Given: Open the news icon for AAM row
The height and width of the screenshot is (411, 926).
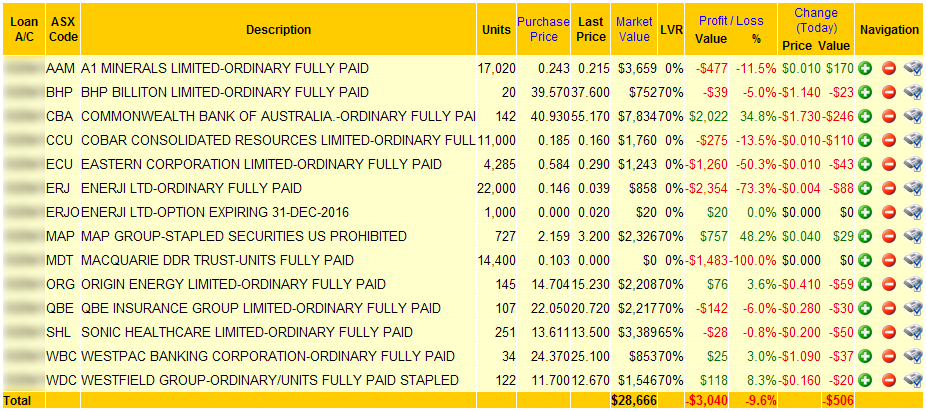Looking at the screenshot, I should pos(913,68).
